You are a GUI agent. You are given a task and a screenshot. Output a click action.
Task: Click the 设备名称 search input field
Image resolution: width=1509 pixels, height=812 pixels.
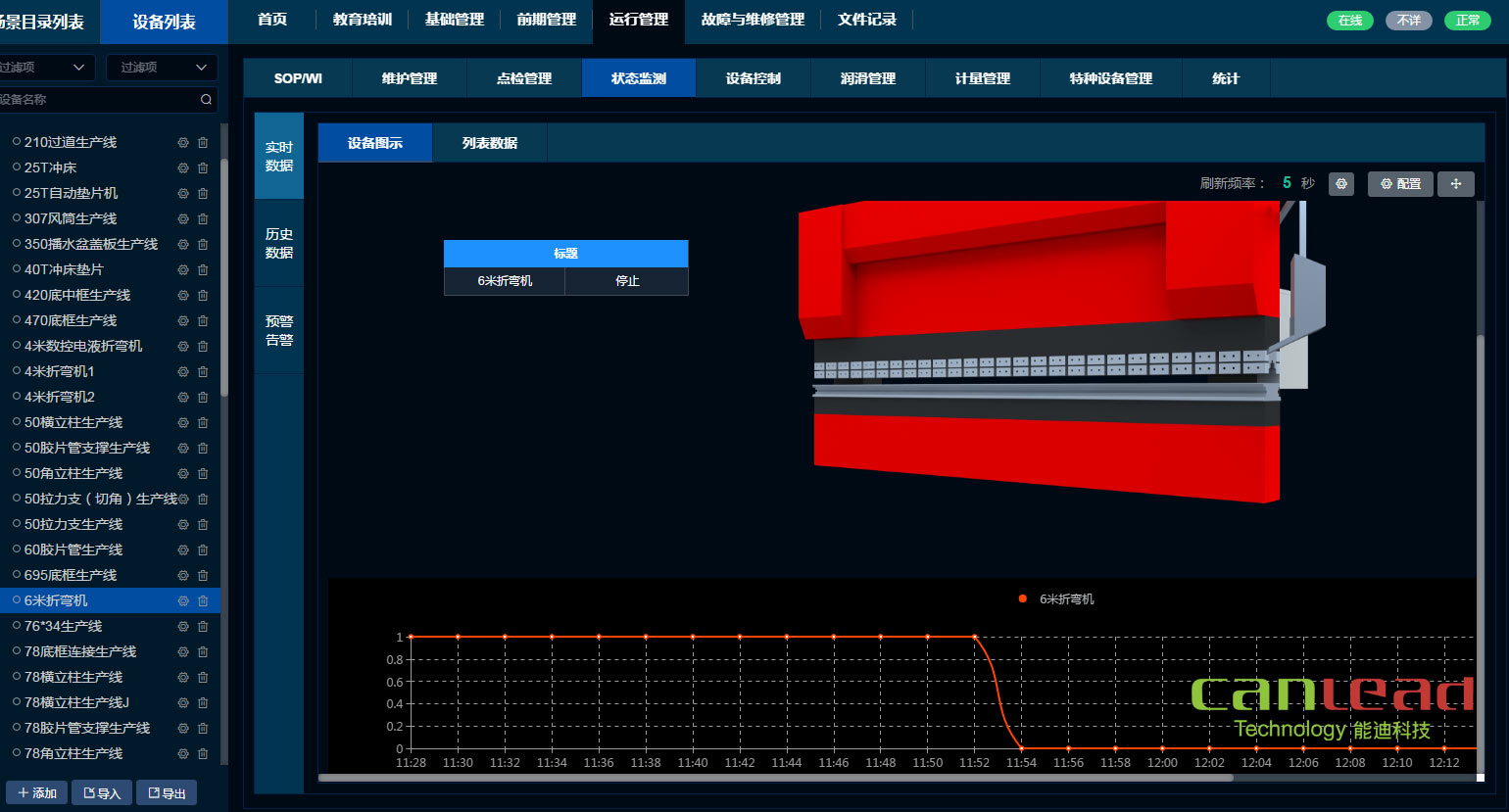(98, 99)
